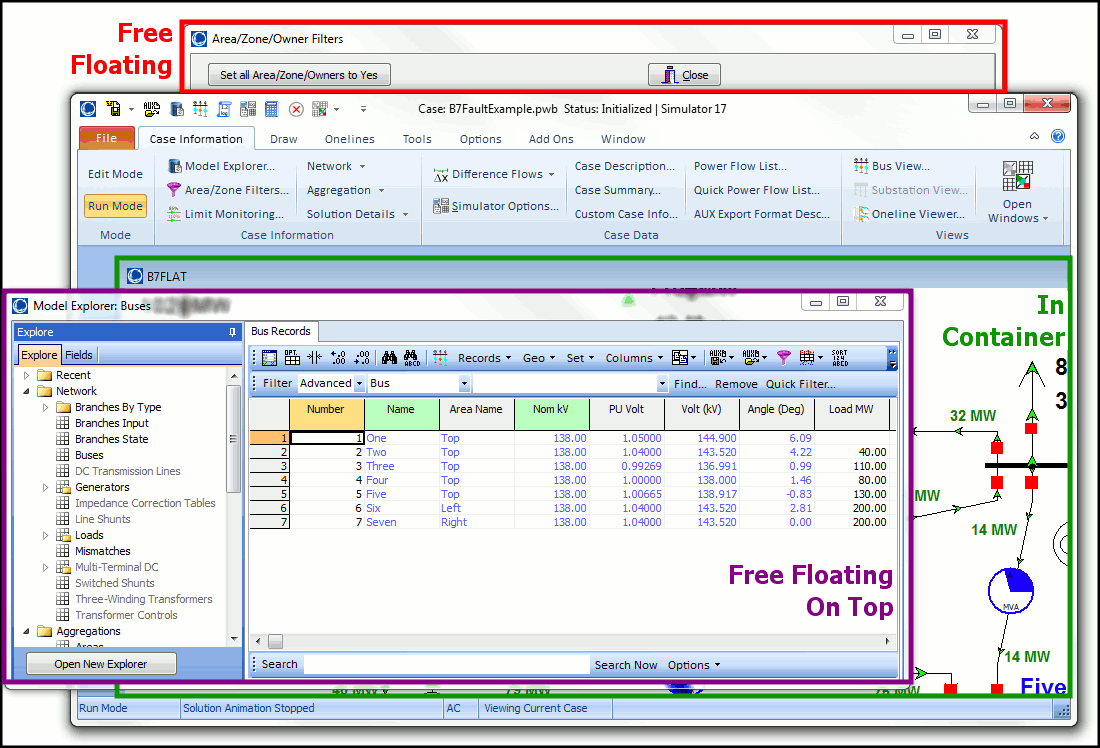Switch to Edit Mode

pos(115,174)
